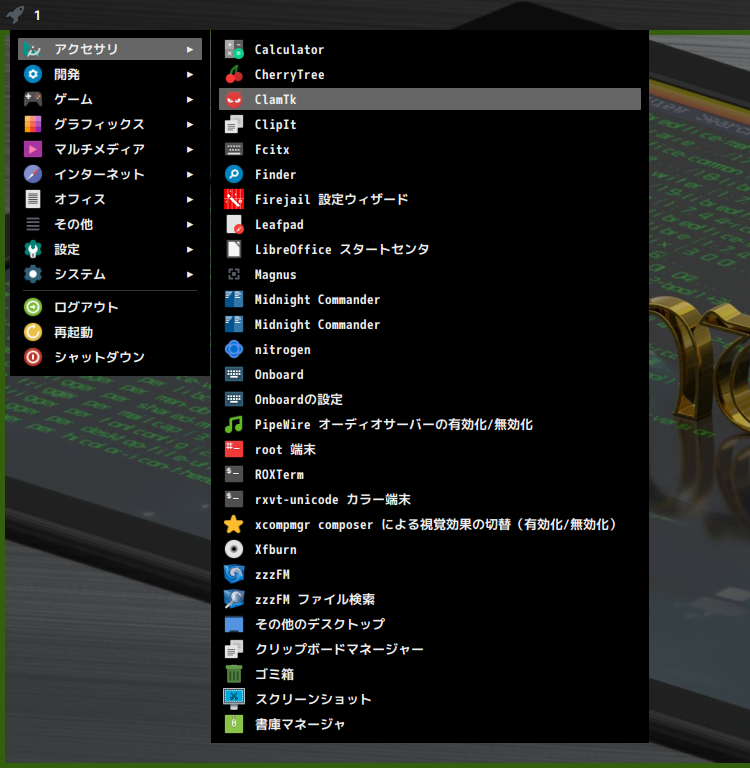Select the Magnus entry text
Screen dimensions: 750x768
tap(275, 274)
